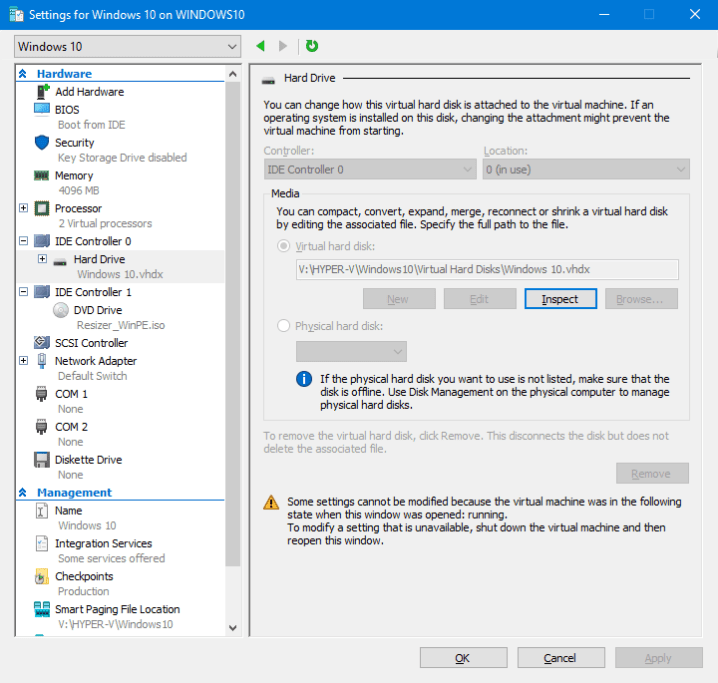Viewport: 718px width, 683px height.
Task: Click the virtual hard disk path field
Action: 487,269
